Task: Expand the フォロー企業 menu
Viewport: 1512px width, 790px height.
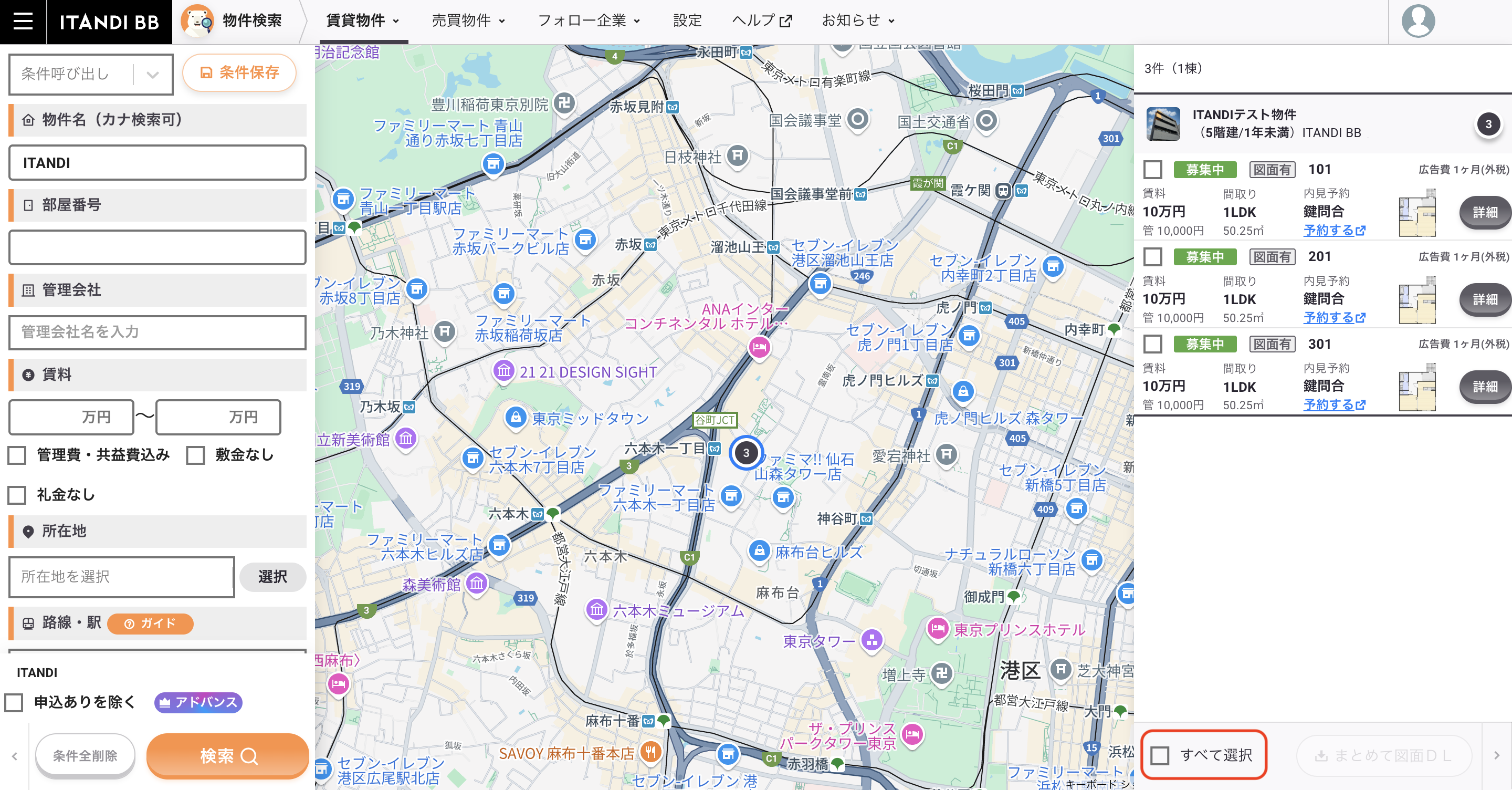Action: 589,21
